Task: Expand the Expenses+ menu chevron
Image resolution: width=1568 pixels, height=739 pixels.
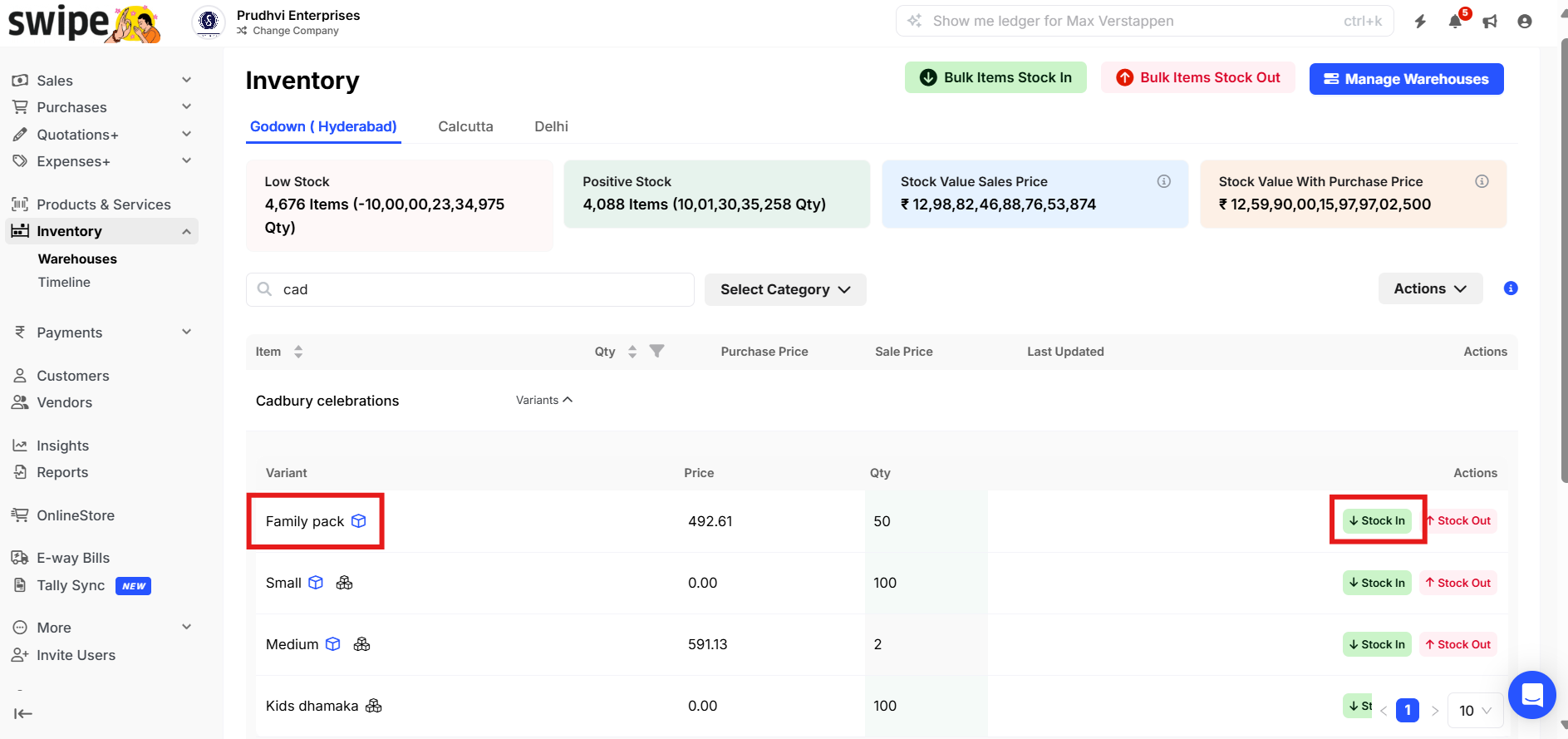Action: [186, 160]
